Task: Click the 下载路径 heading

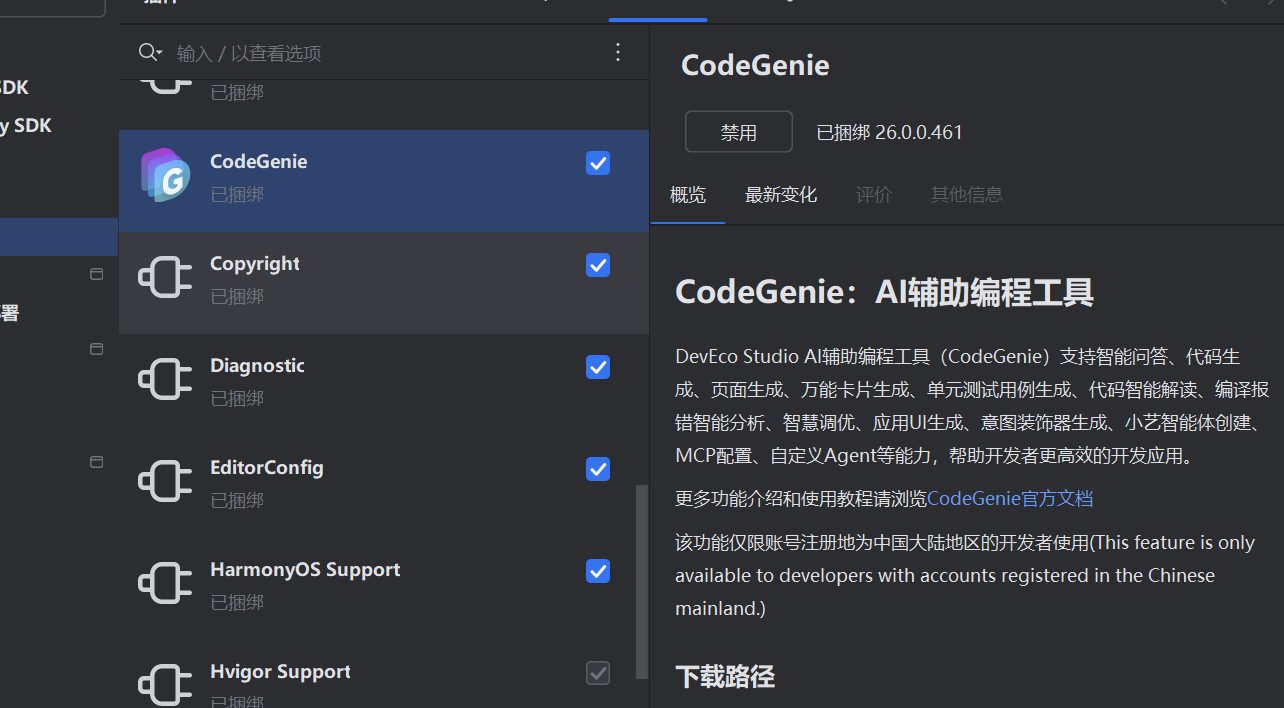Action: 725,677
